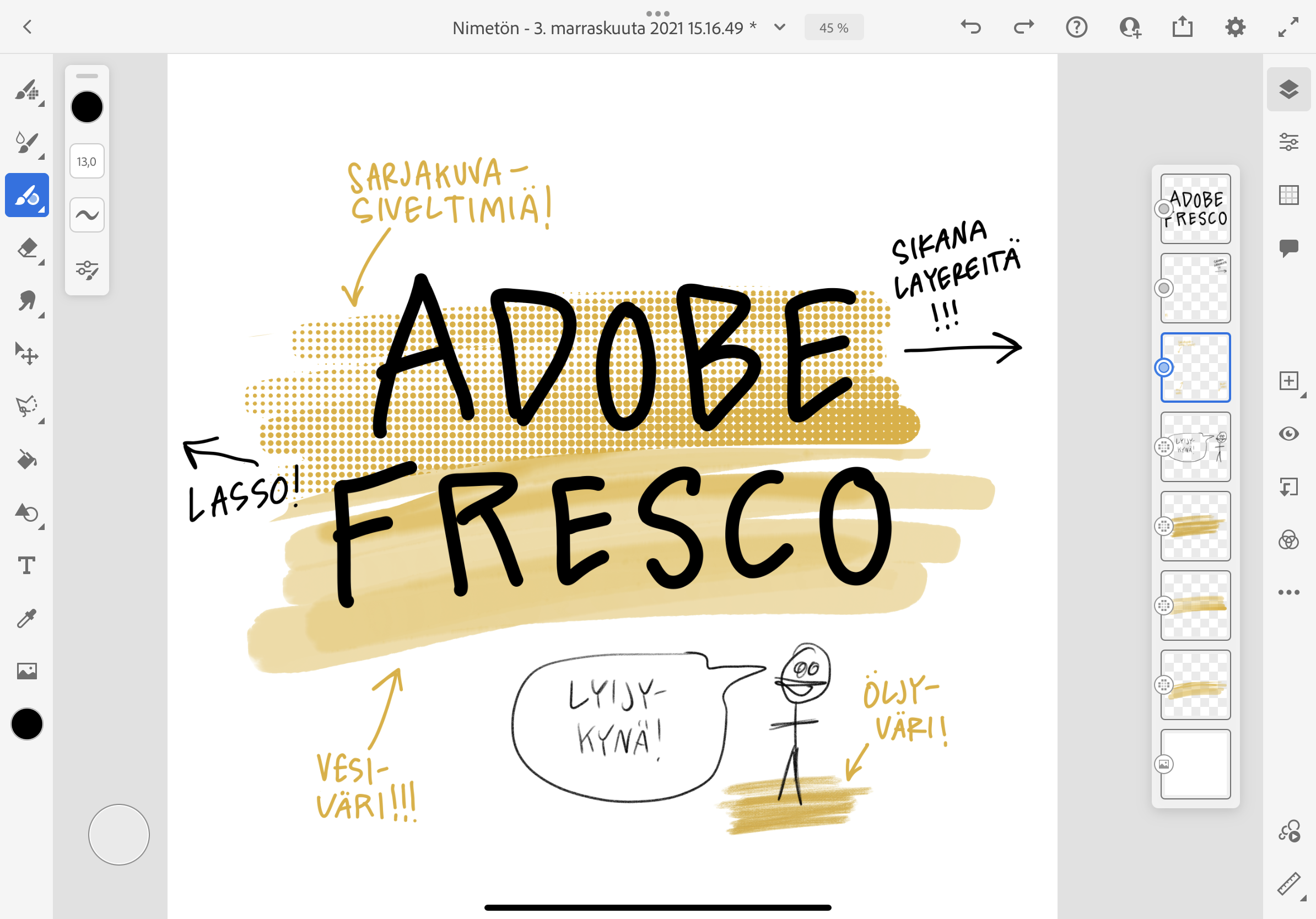Select the Pixel Brushes tool
Screen dimensions: 1316x919
[27, 89]
